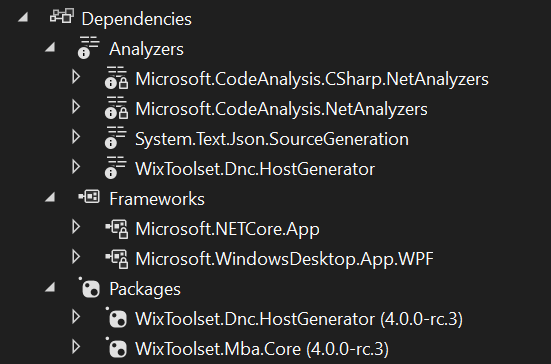Collapse the Frameworks node
This screenshot has height=364, width=551.
point(50,197)
